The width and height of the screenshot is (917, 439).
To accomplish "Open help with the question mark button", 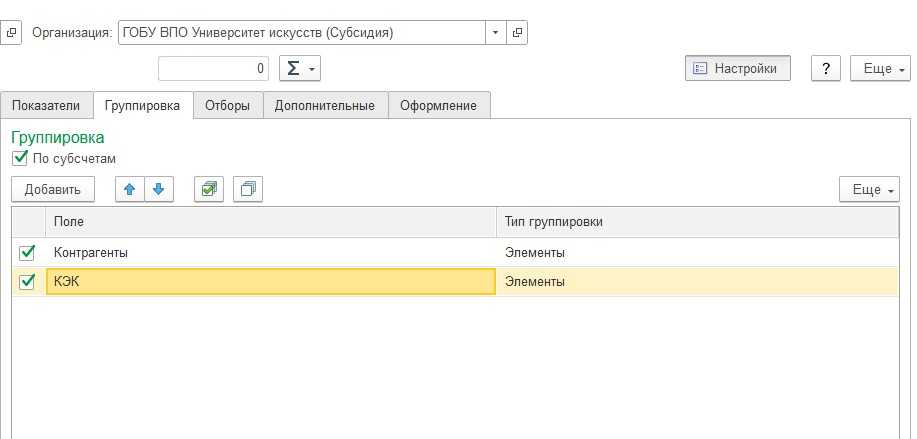I will [x=825, y=68].
